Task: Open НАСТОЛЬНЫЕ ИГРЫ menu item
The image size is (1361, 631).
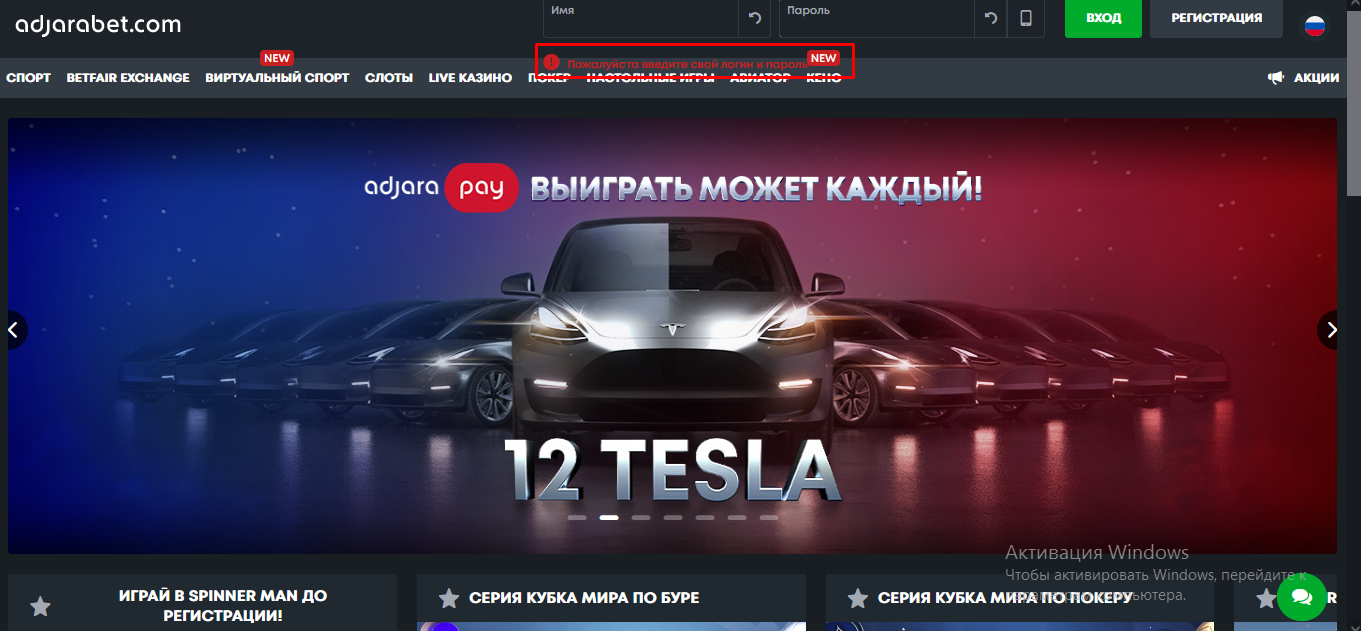Action: [x=650, y=78]
